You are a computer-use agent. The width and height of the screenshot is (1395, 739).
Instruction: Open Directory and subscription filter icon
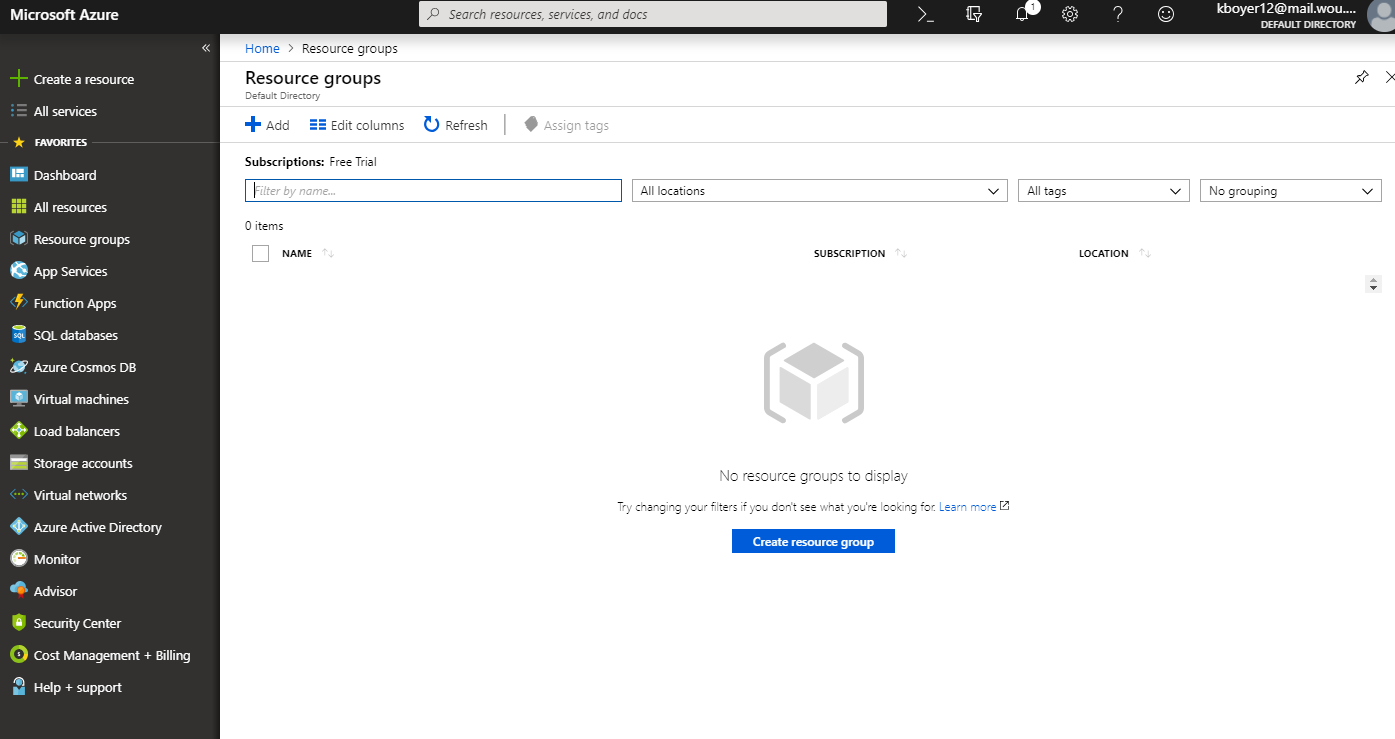(x=974, y=14)
